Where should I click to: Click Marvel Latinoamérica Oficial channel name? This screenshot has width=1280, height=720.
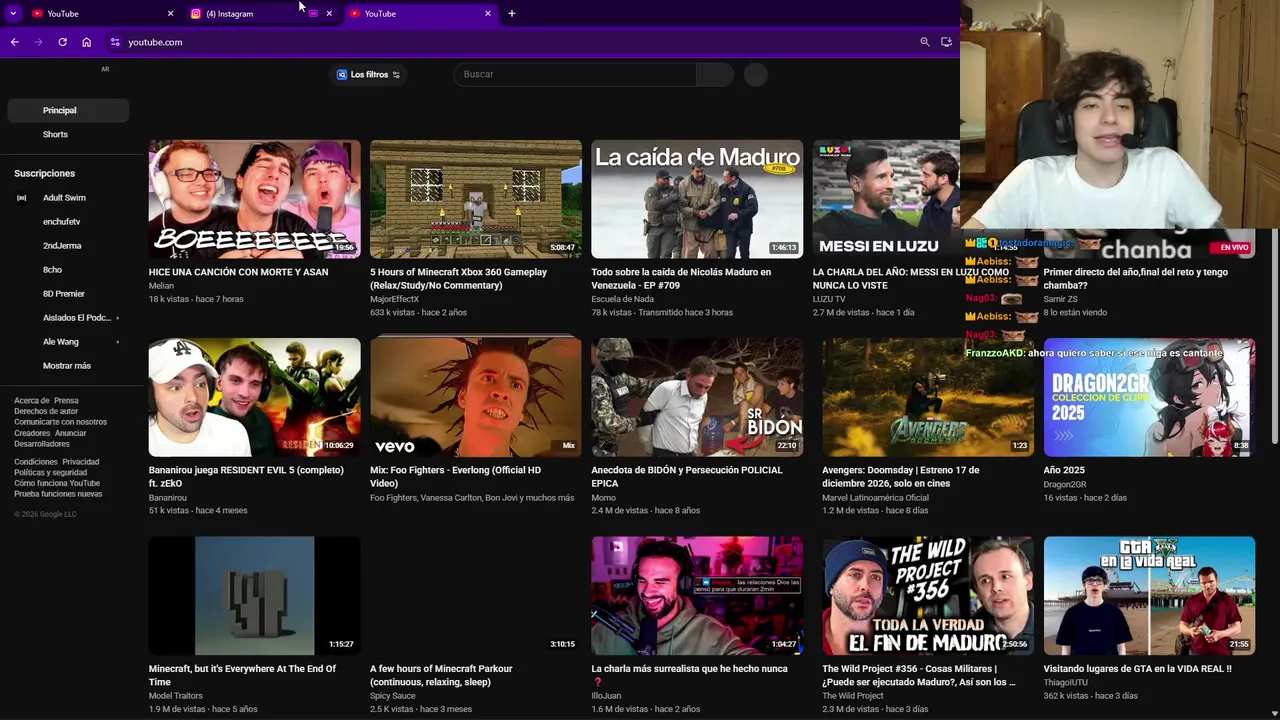pos(875,497)
